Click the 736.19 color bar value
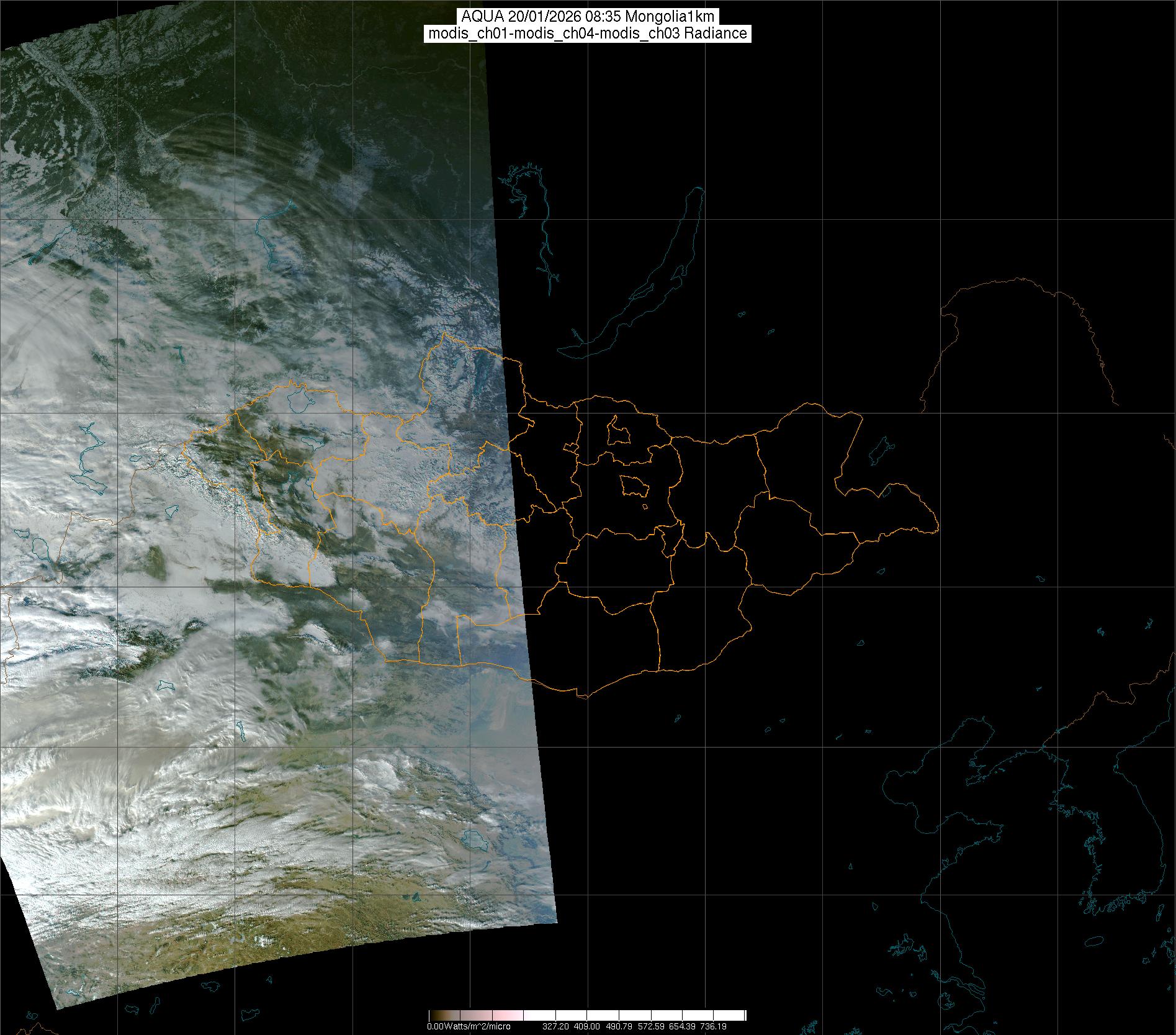This screenshot has height=1035, width=1176. 713,1026
